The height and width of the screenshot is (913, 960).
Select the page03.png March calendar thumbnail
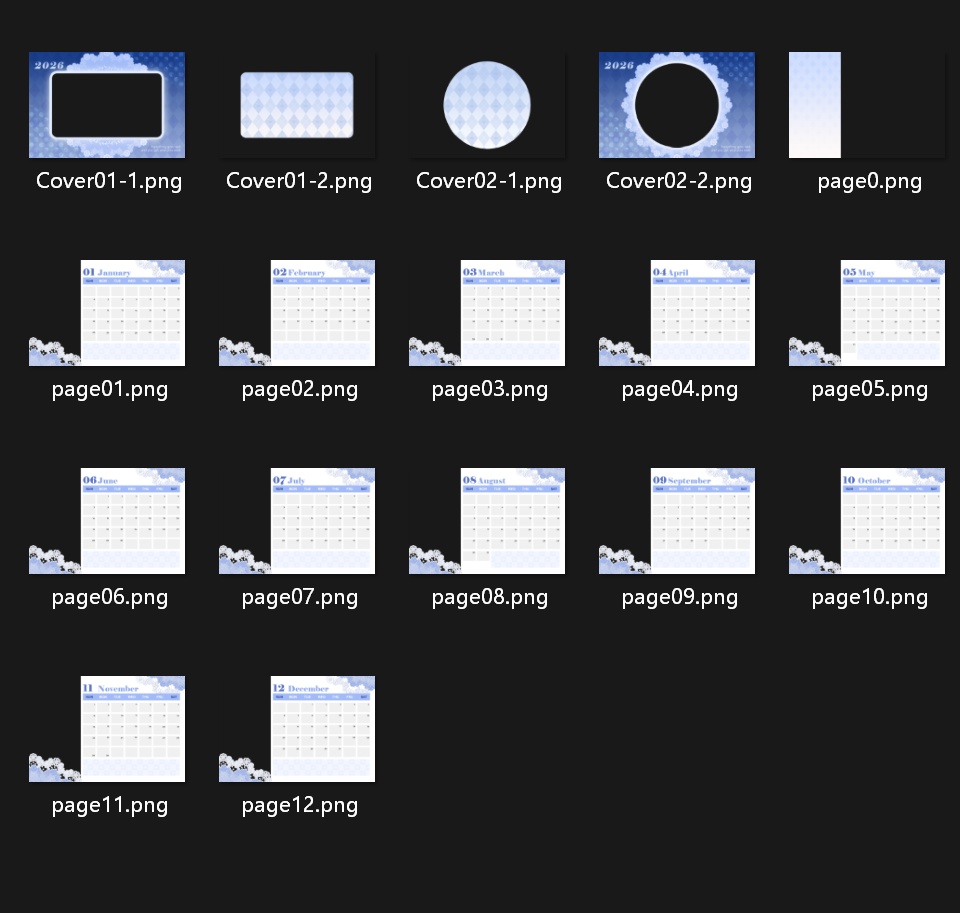point(487,313)
